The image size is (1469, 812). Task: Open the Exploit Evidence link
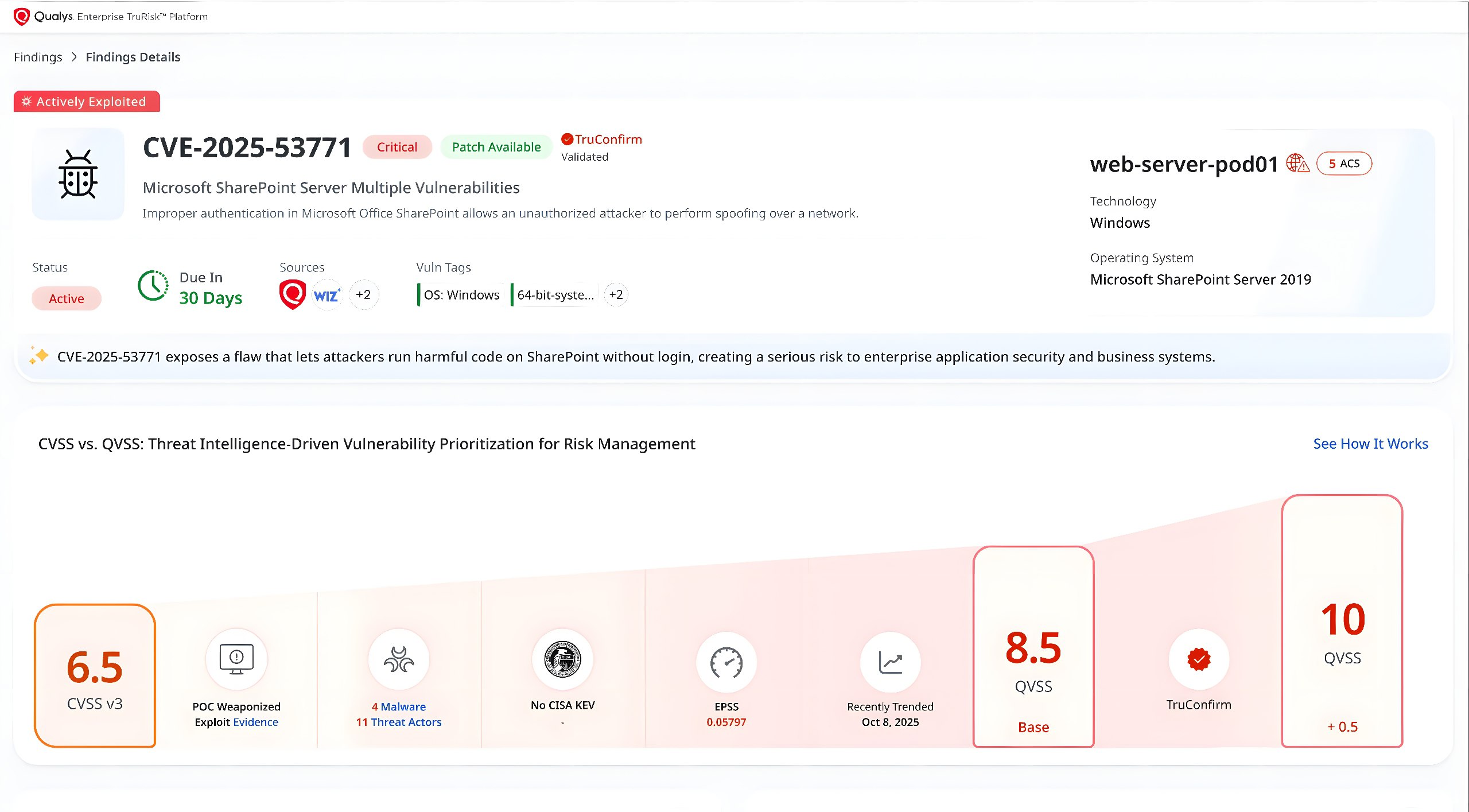point(255,722)
